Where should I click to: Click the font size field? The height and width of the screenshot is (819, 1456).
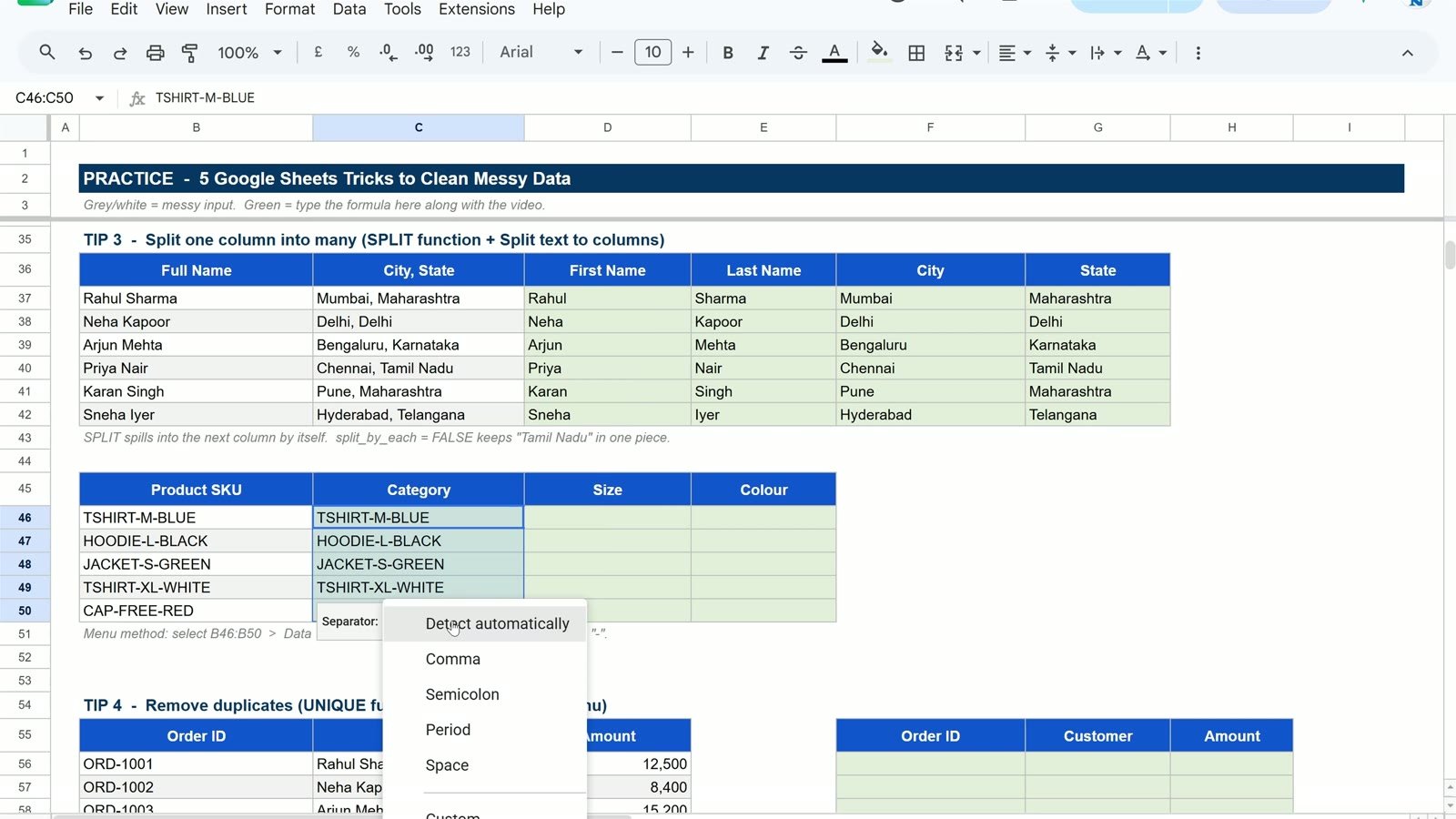click(652, 53)
